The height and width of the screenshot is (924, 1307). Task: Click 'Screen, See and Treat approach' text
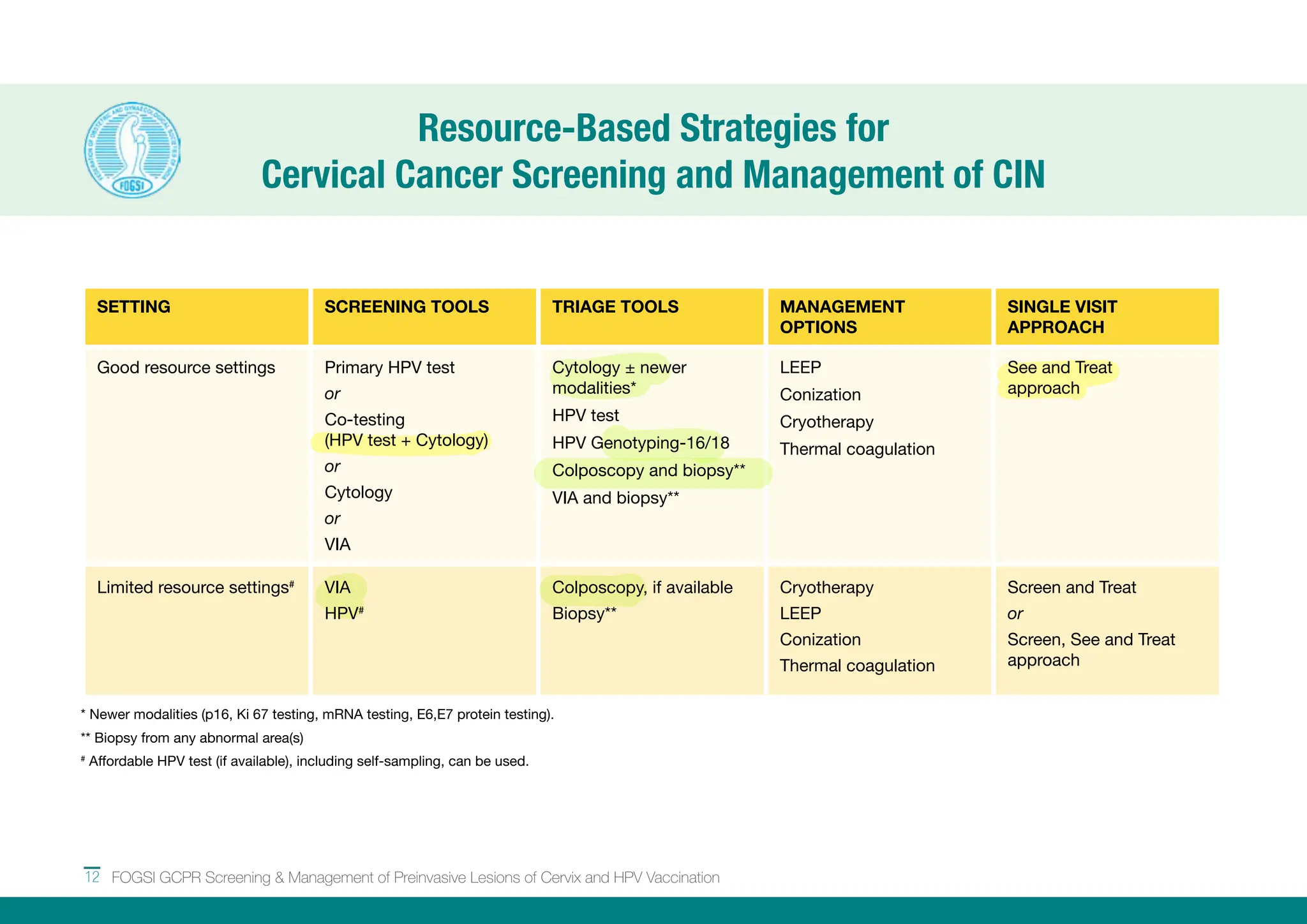[1090, 650]
